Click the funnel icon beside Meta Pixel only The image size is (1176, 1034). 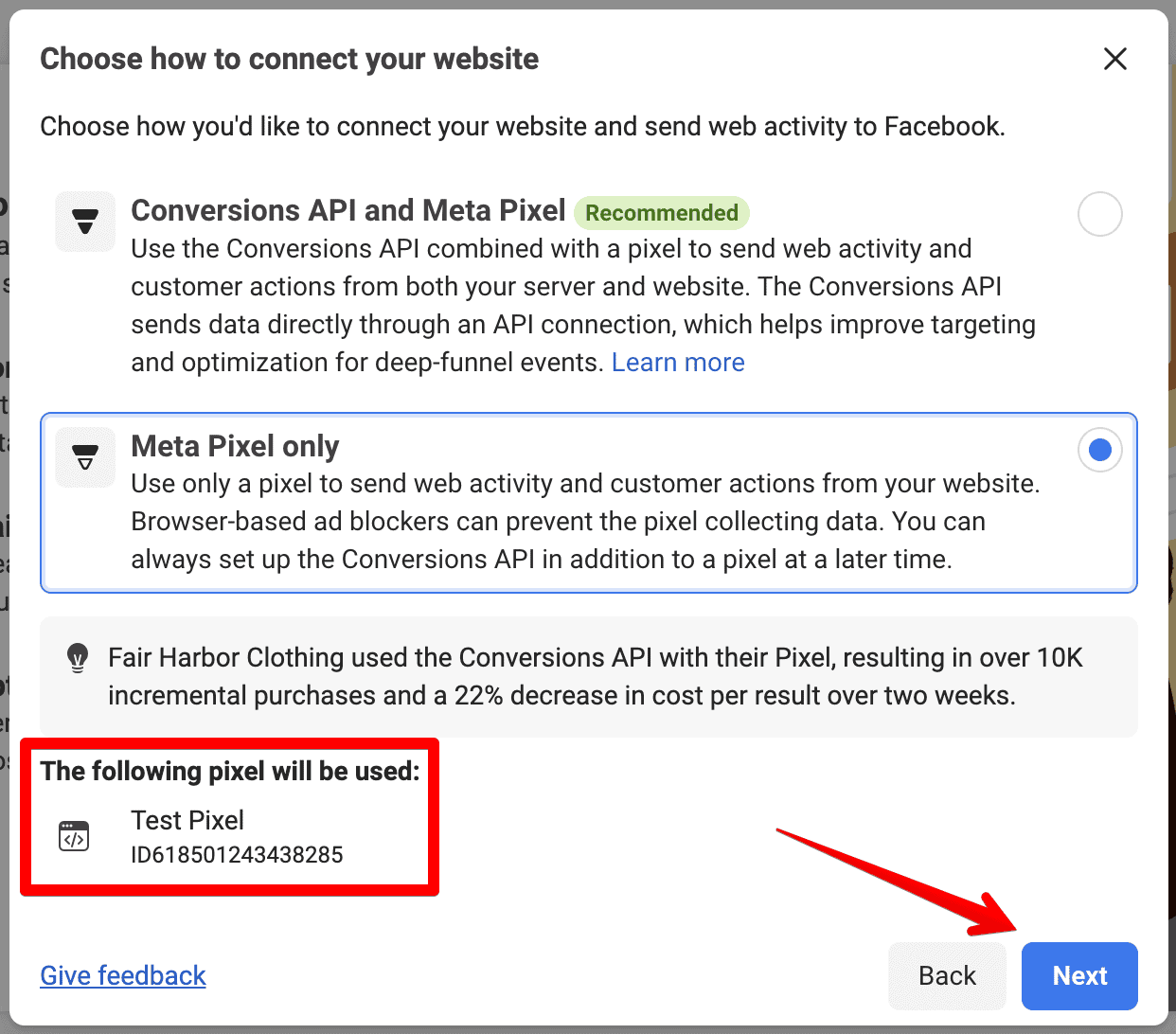point(84,456)
